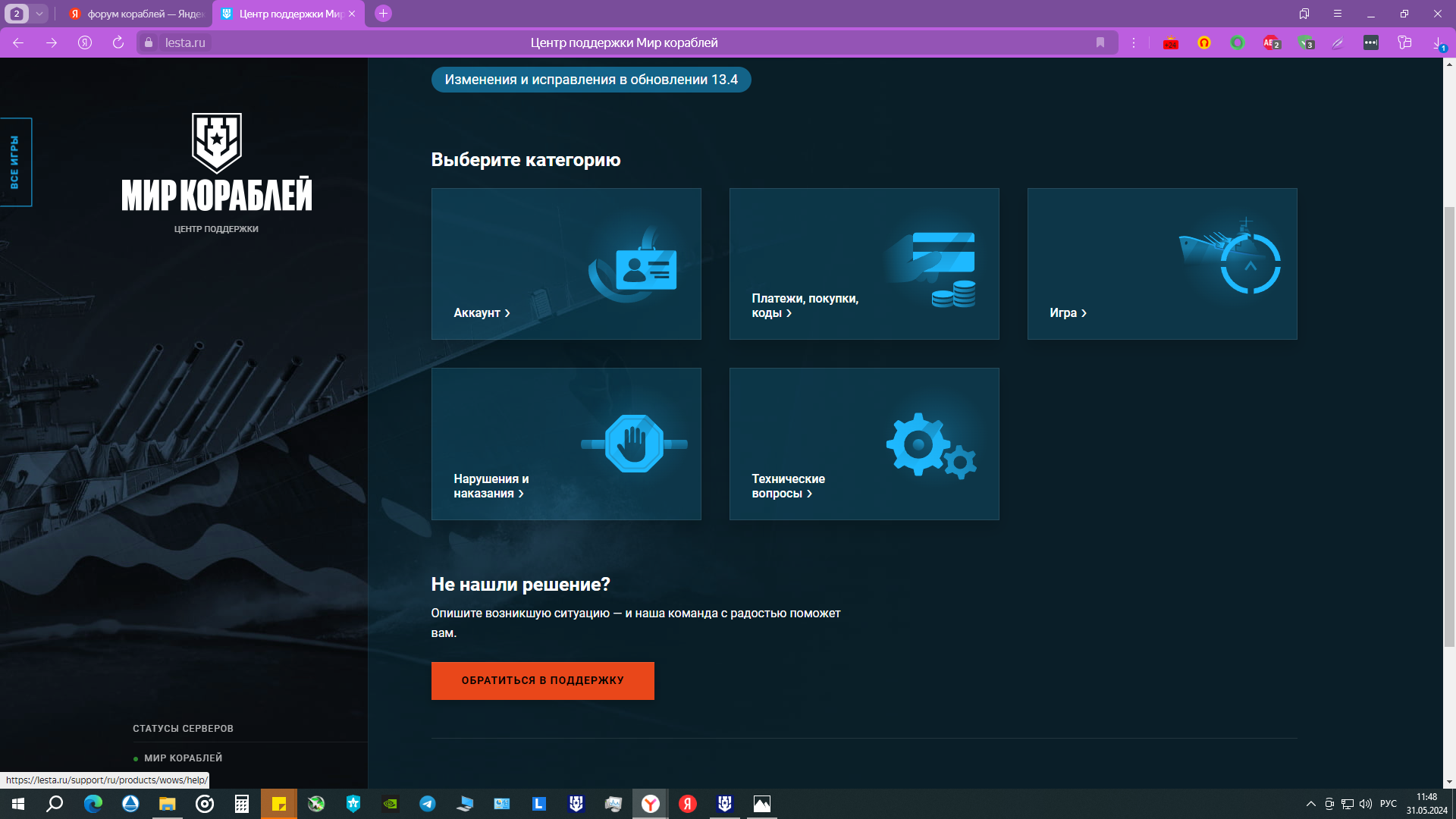Image resolution: width=1456 pixels, height=819 pixels.
Task: Open Sticky Notes from taskbar
Action: 279,804
